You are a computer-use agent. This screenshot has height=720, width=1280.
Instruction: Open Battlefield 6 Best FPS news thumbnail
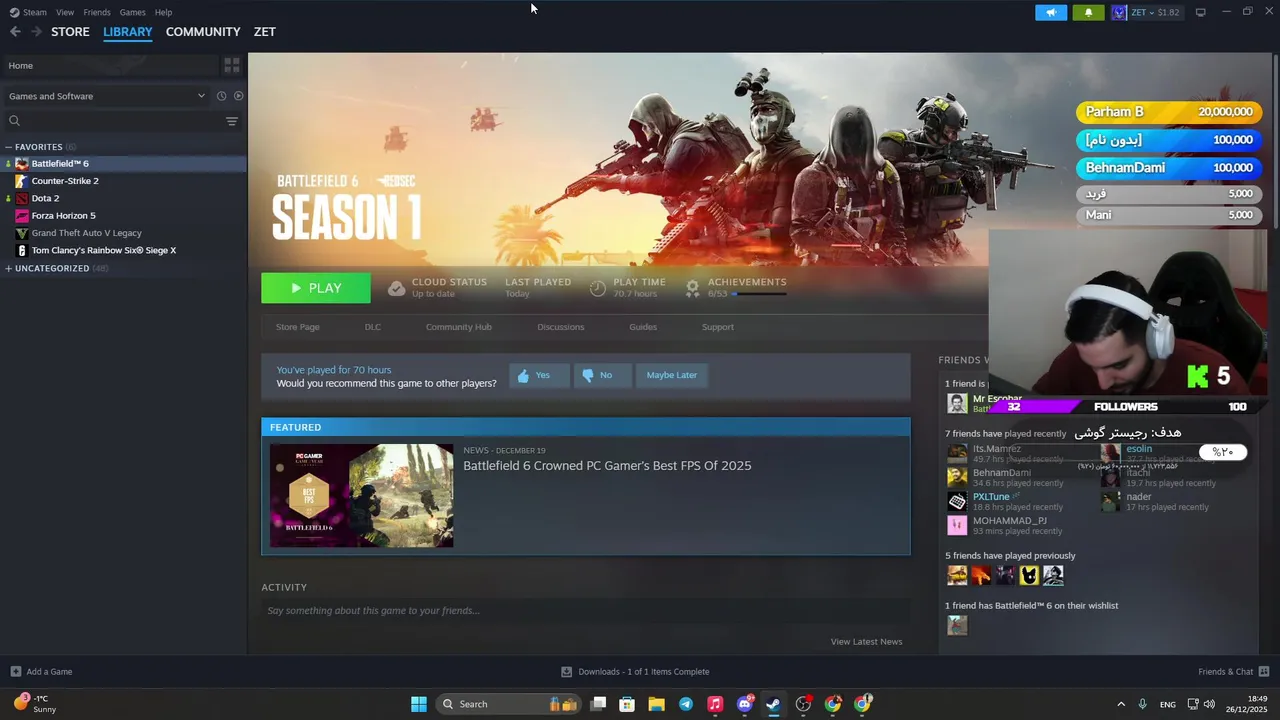[361, 496]
